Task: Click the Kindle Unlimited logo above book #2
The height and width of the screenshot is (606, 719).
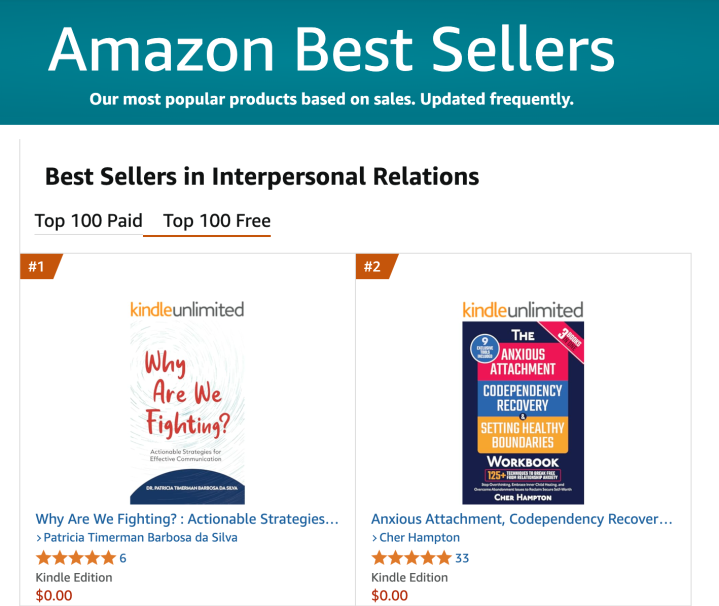Action: (522, 309)
